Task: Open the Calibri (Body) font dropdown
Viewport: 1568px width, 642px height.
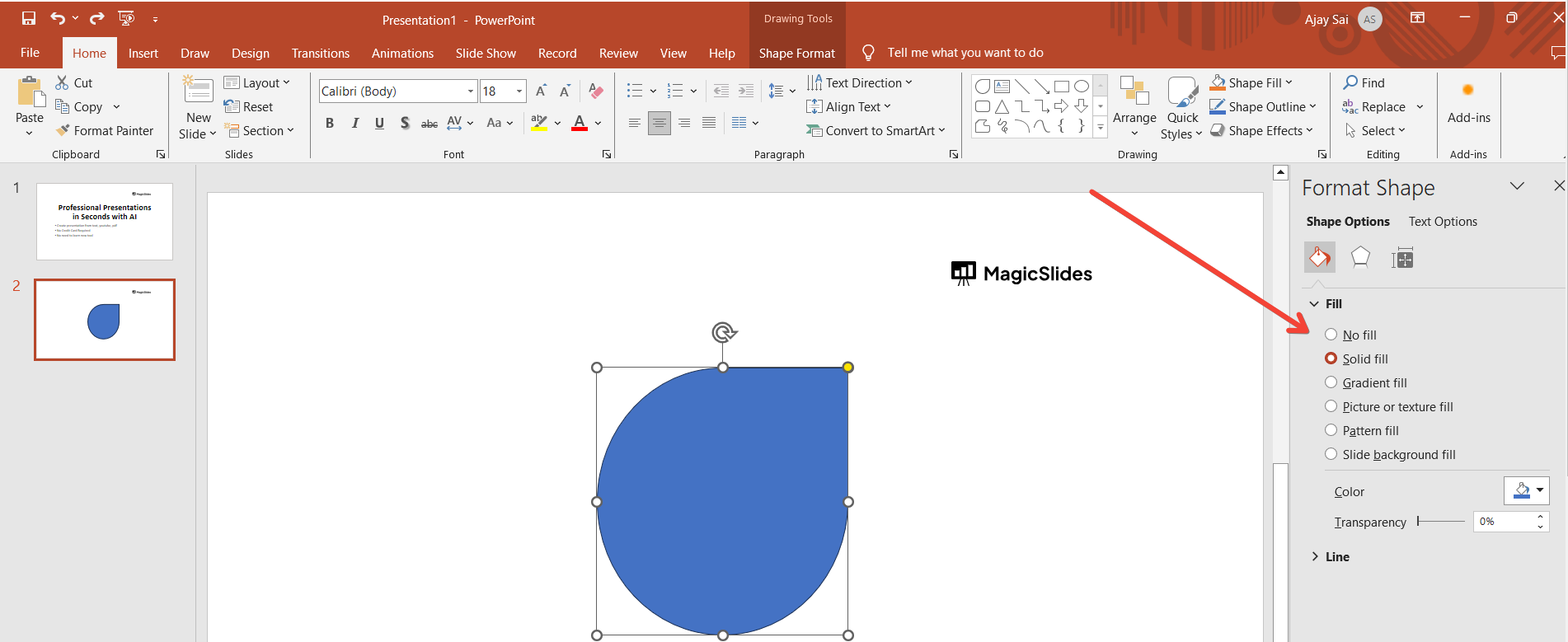Action: pos(471,91)
